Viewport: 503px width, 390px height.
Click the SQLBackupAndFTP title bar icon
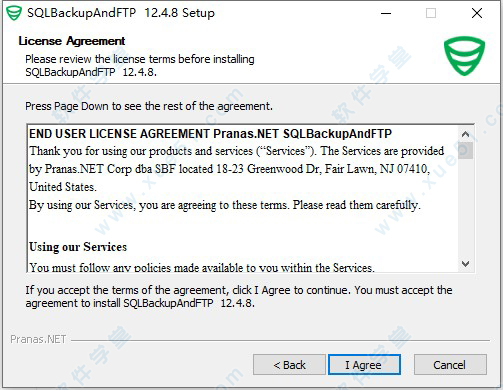[x=14, y=13]
